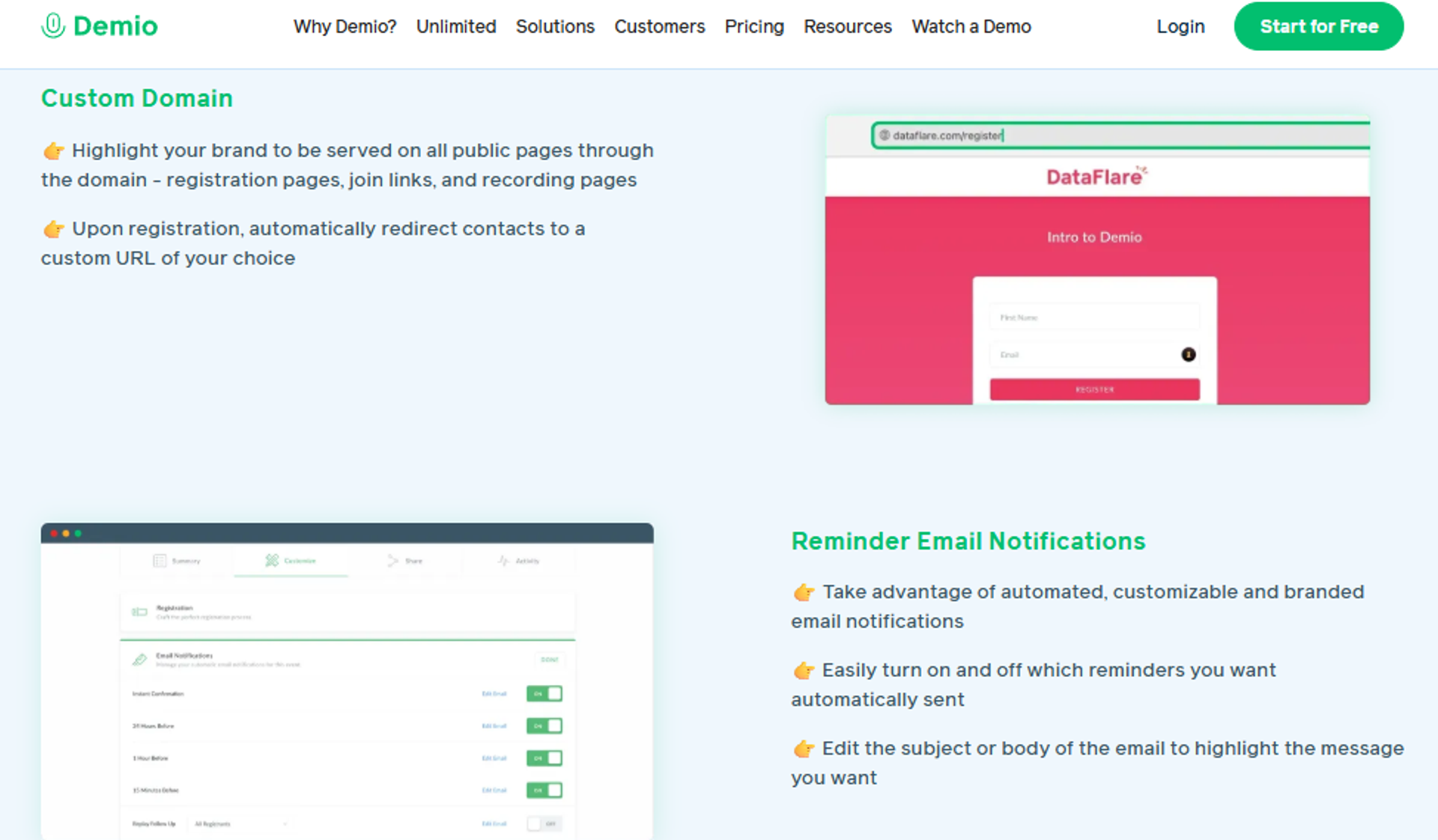Click the Customize tab crossed-tools icon
Screen dimensions: 1438x840
point(272,560)
